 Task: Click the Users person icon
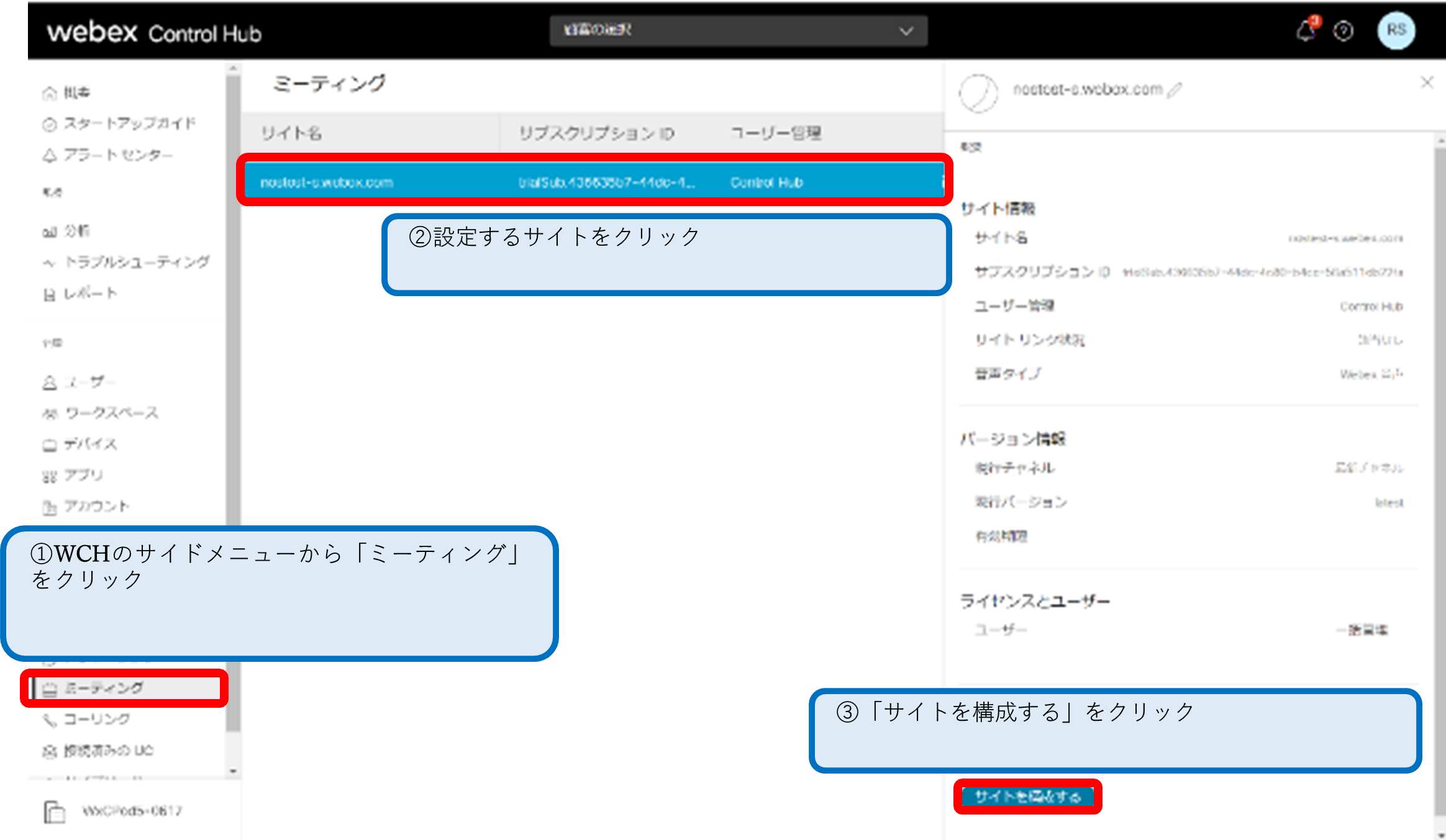coord(49,382)
